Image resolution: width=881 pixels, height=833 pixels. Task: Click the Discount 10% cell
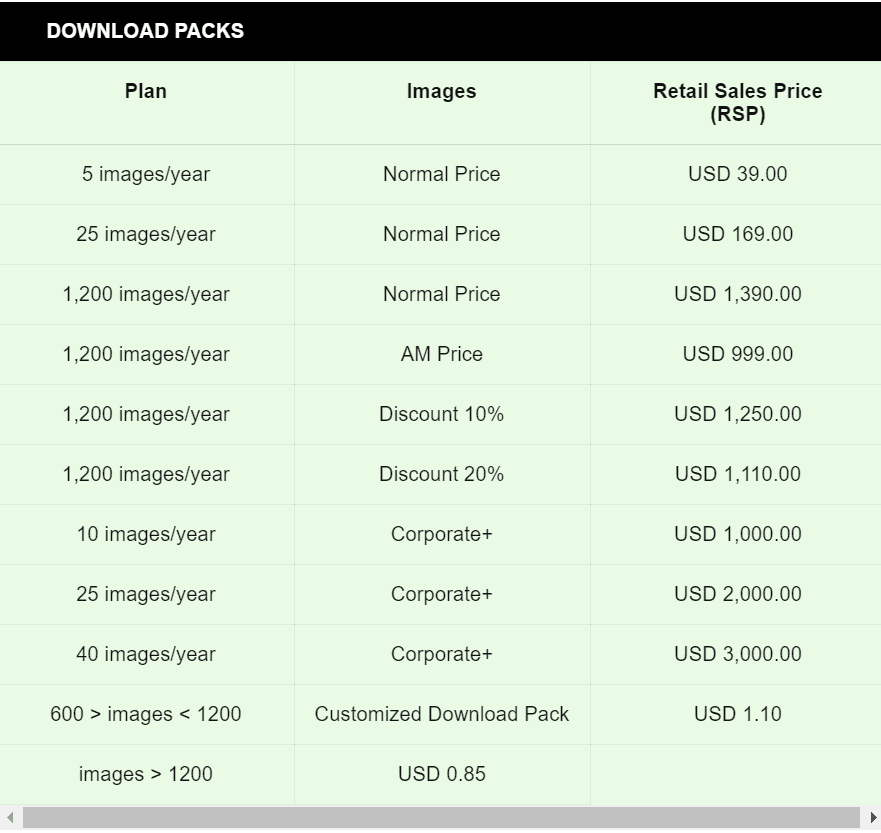(x=441, y=414)
